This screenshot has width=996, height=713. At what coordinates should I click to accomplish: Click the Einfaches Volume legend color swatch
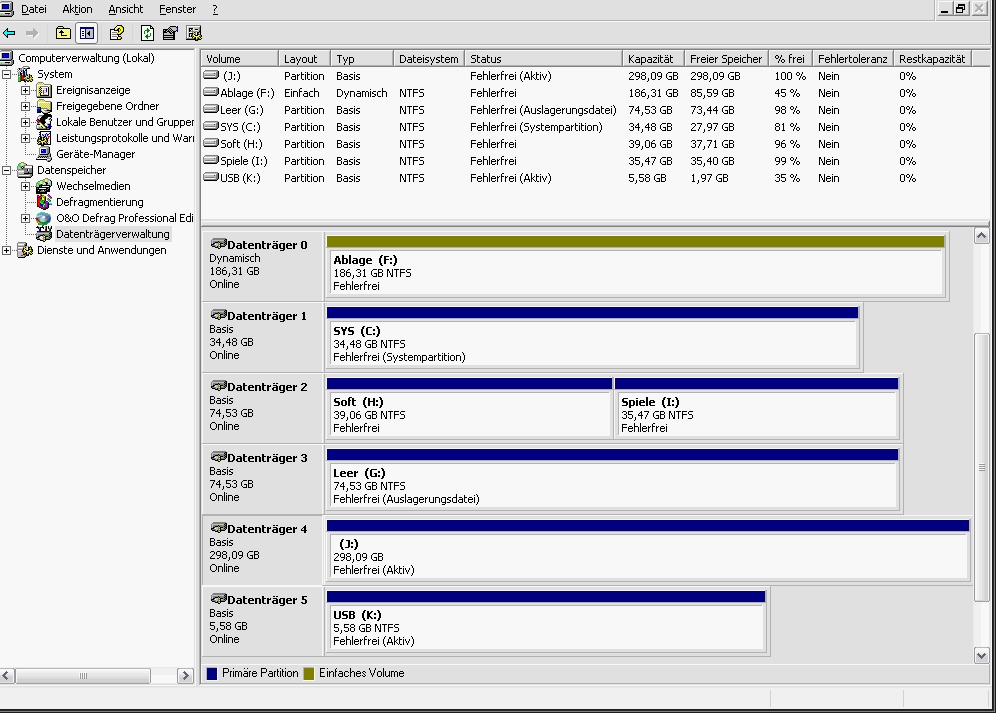pyautogui.click(x=309, y=673)
